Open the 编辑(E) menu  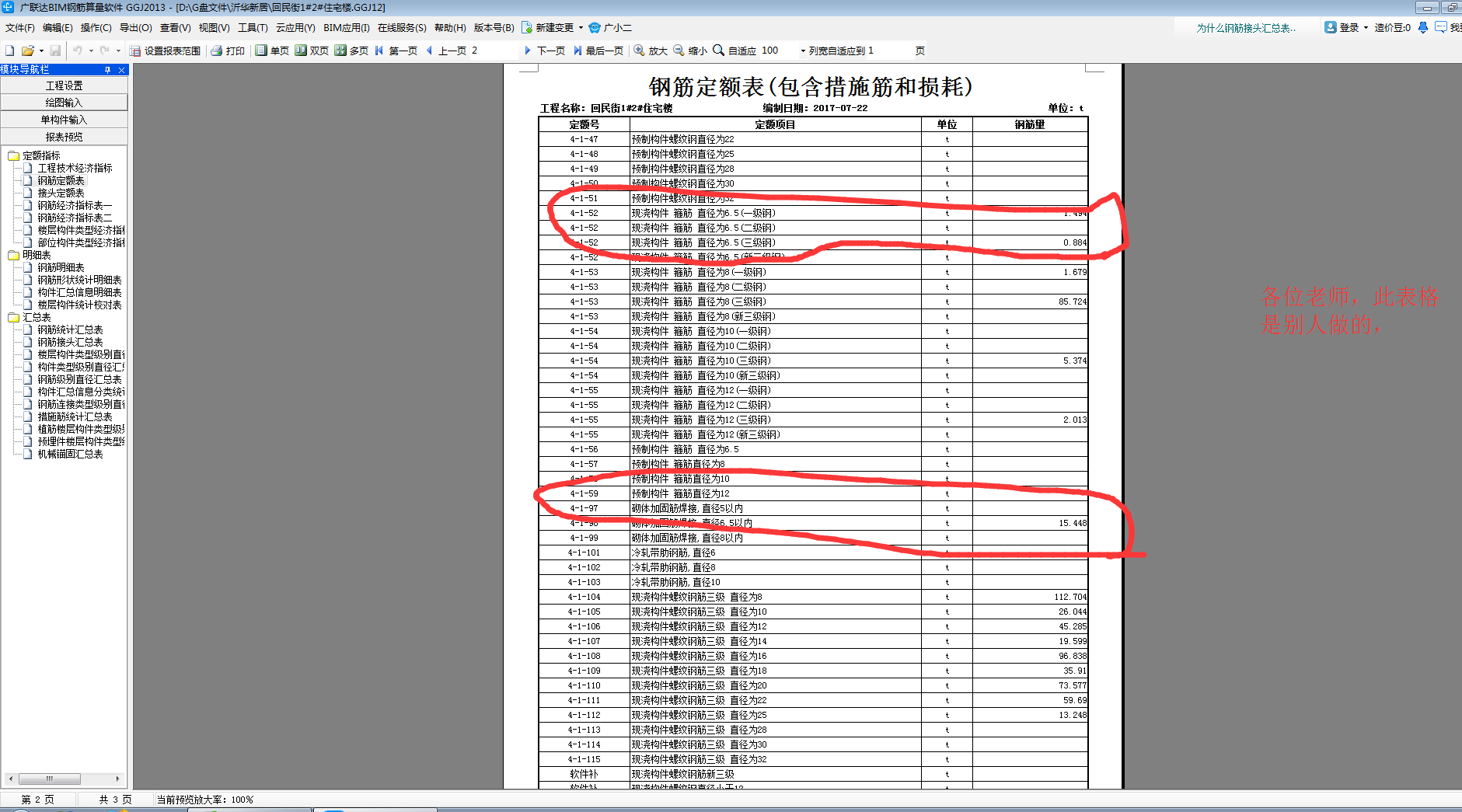click(x=58, y=28)
